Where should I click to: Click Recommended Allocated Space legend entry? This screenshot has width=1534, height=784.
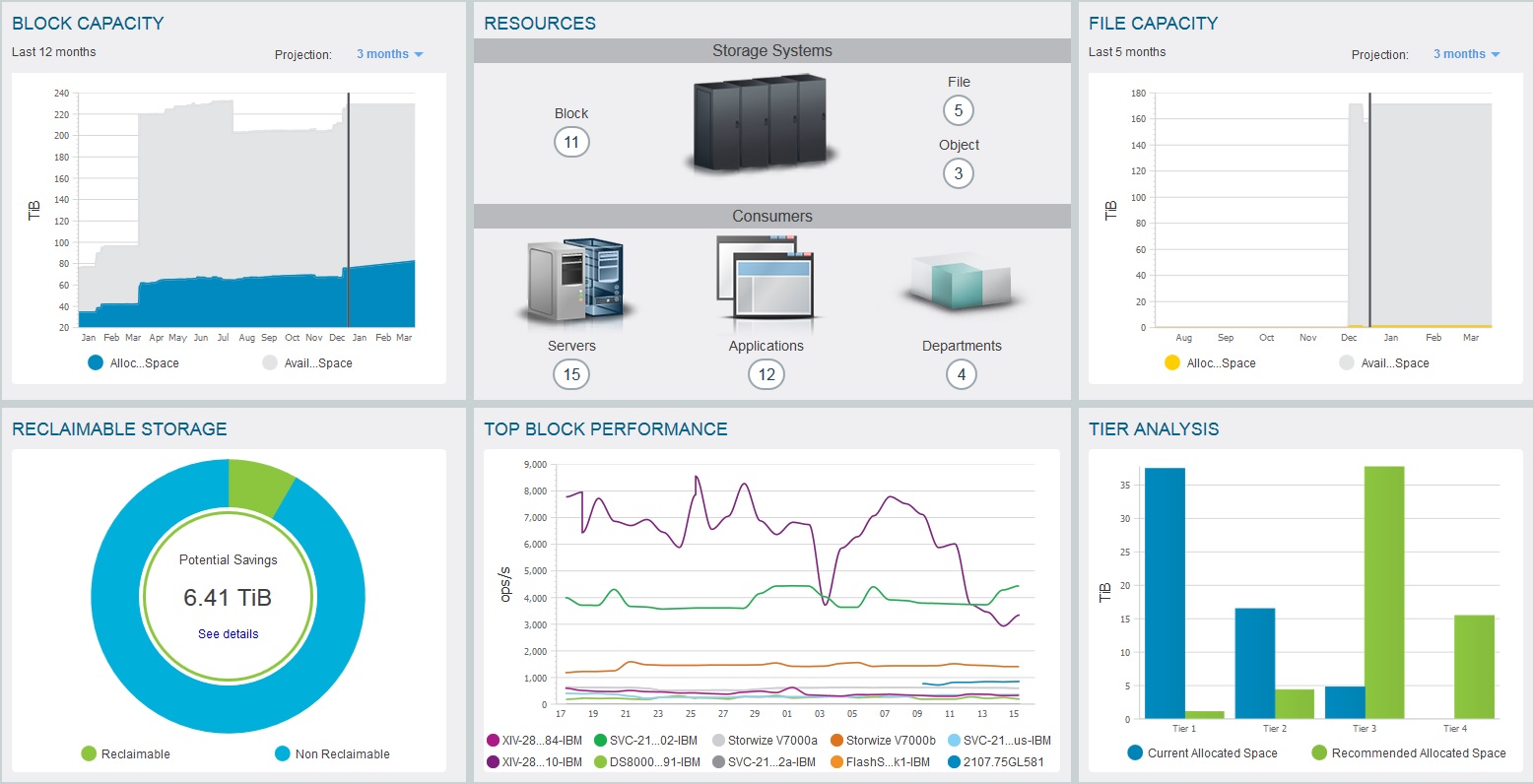coord(1409,752)
